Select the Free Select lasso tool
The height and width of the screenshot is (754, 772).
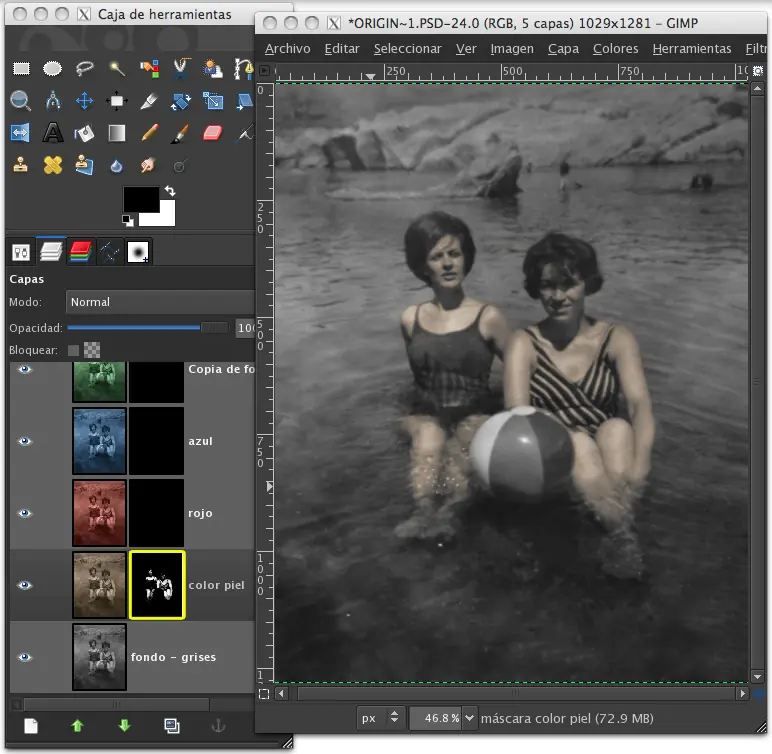point(85,68)
